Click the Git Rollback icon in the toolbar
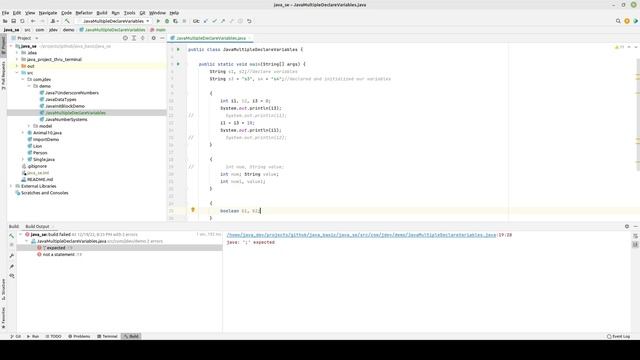 coord(249,21)
